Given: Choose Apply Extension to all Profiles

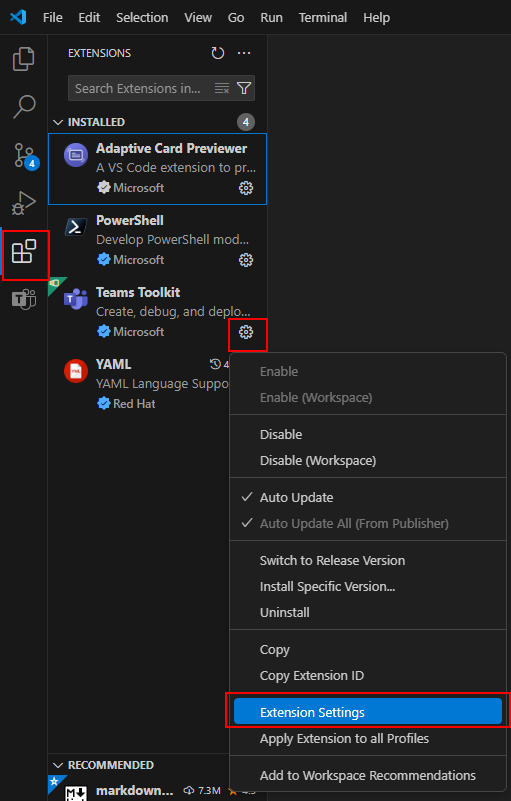Looking at the screenshot, I should [344, 739].
